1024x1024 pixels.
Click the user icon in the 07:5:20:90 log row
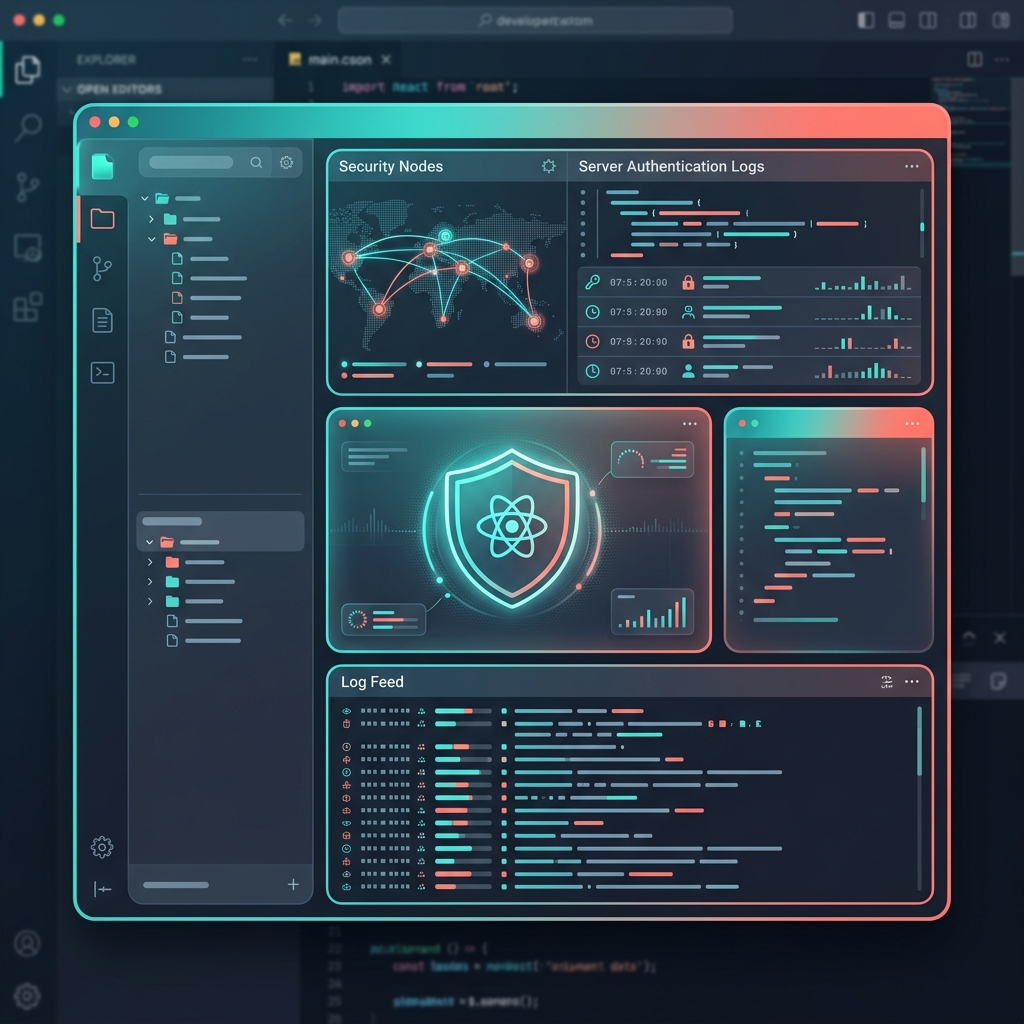tap(688, 371)
